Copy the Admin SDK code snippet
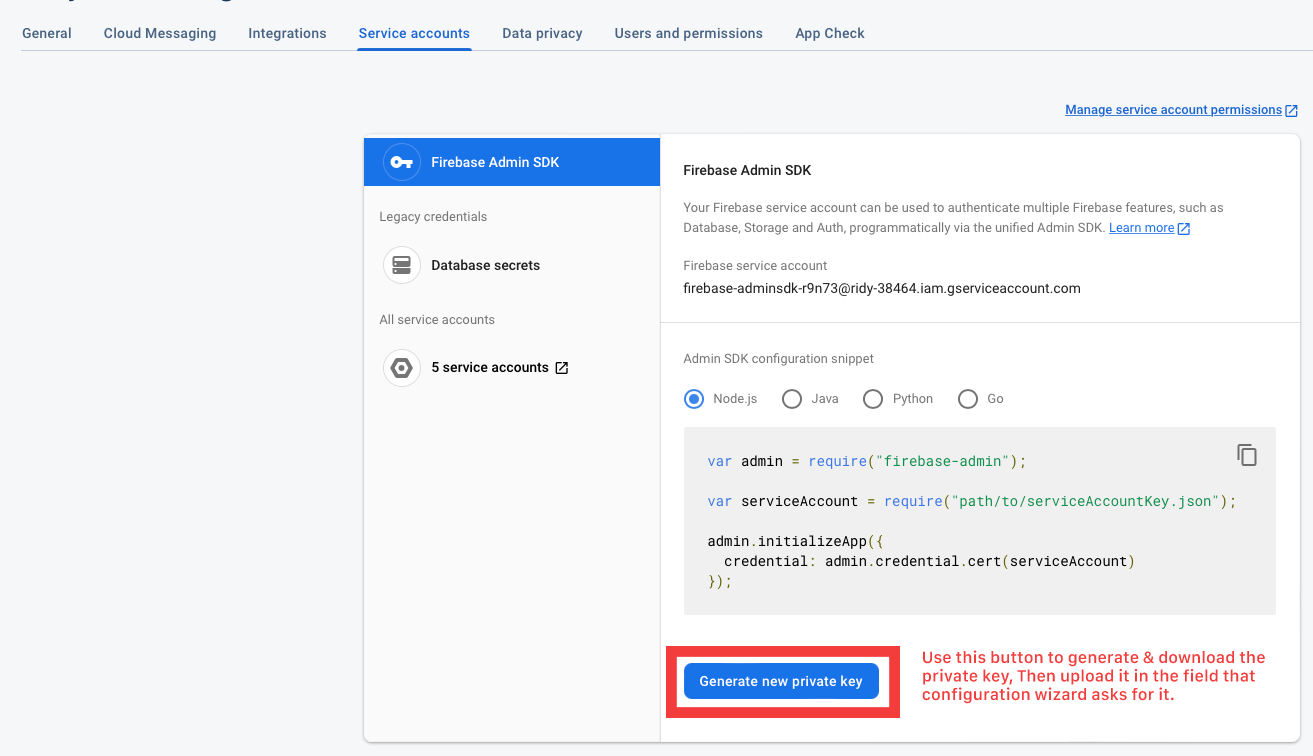 pos(1247,455)
